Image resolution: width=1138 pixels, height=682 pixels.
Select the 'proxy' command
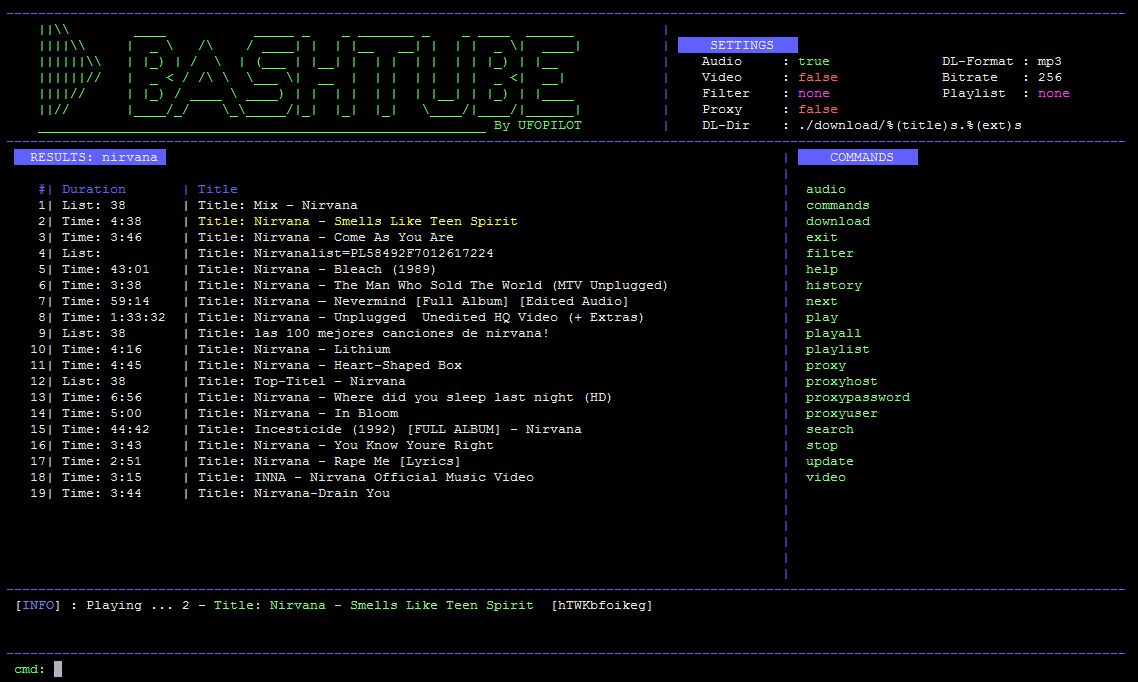825,366
